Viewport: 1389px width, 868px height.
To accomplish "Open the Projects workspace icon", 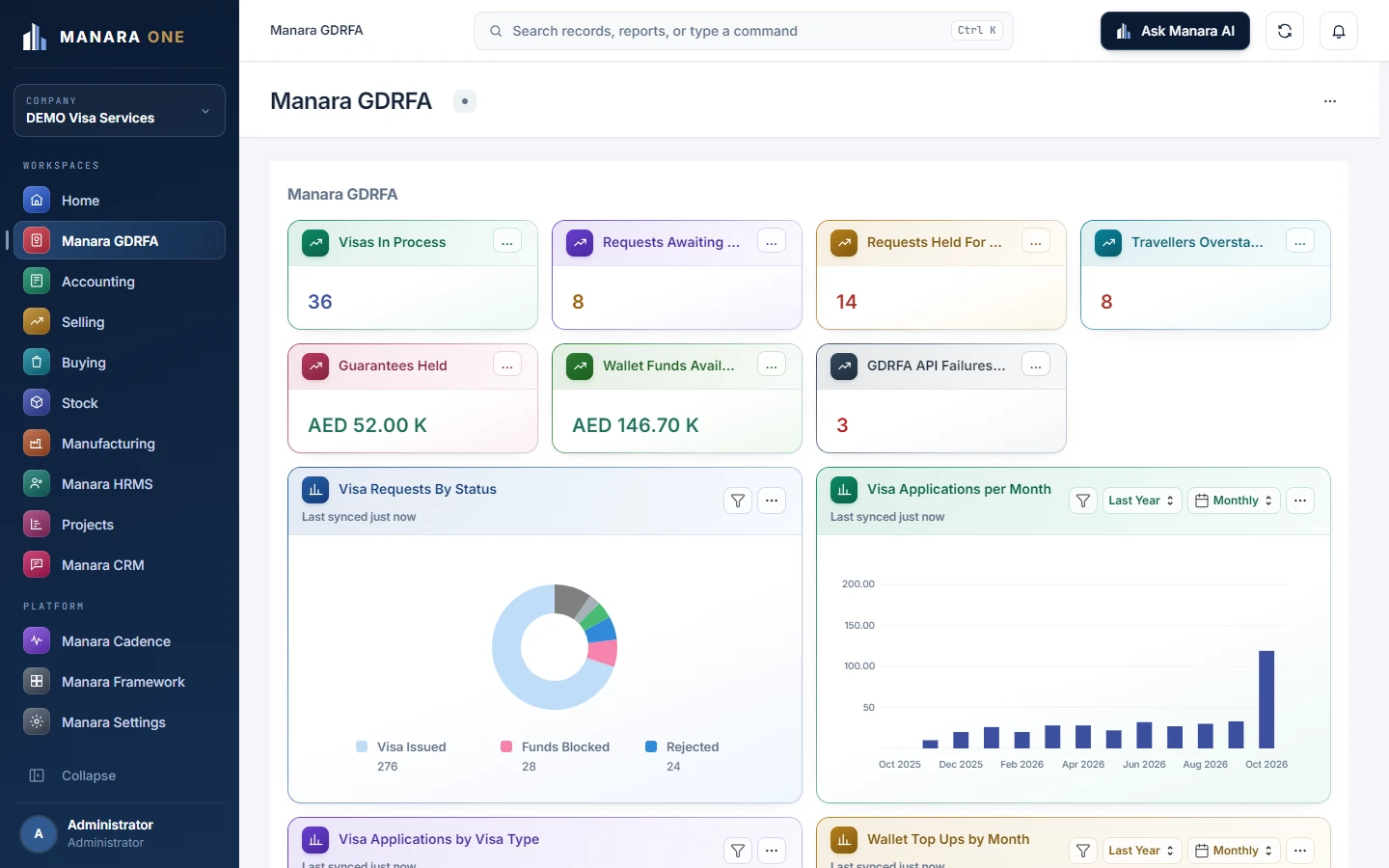I will pyautogui.click(x=37, y=524).
